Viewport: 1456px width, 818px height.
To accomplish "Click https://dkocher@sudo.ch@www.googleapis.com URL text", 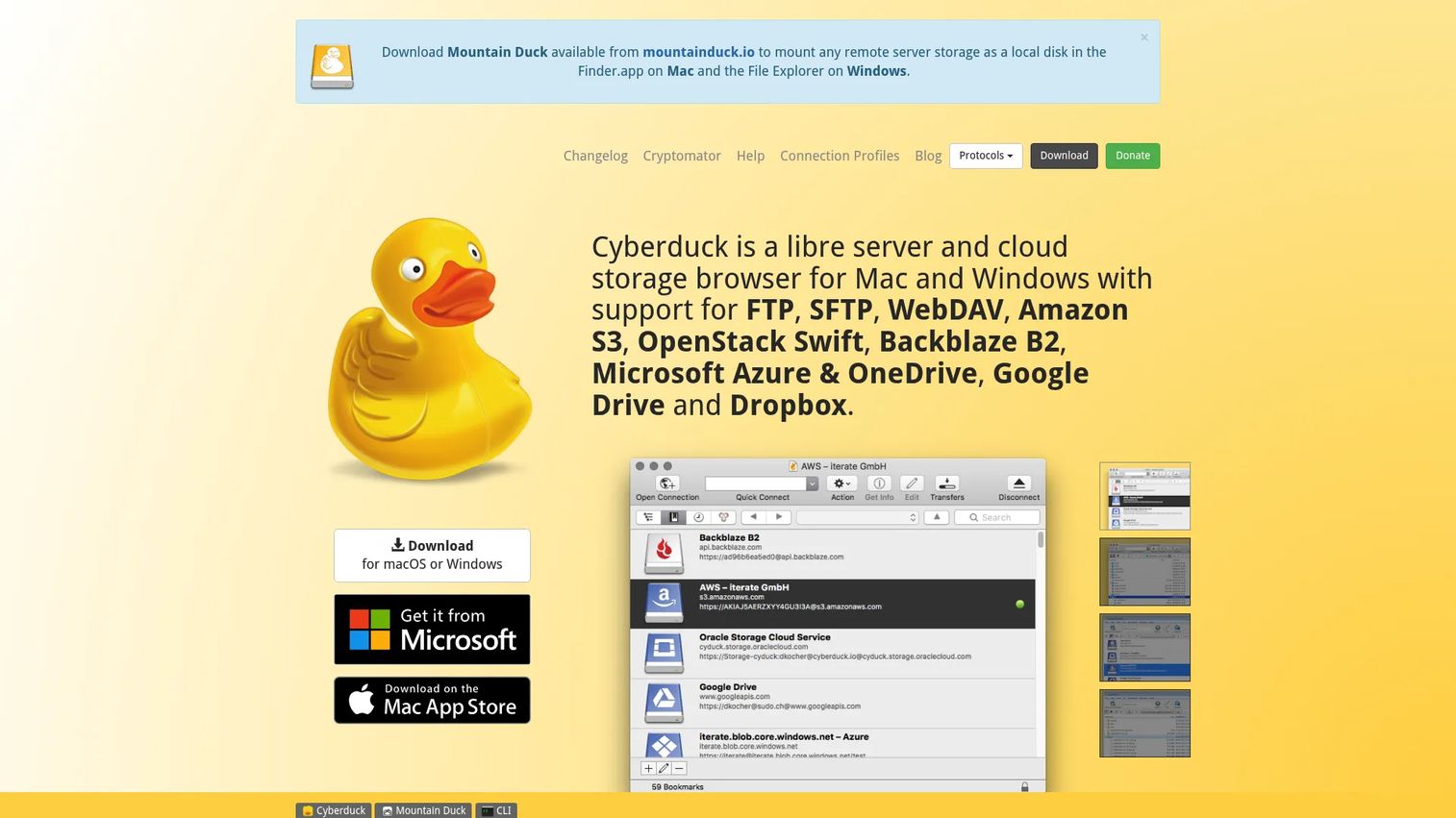I will click(x=780, y=706).
